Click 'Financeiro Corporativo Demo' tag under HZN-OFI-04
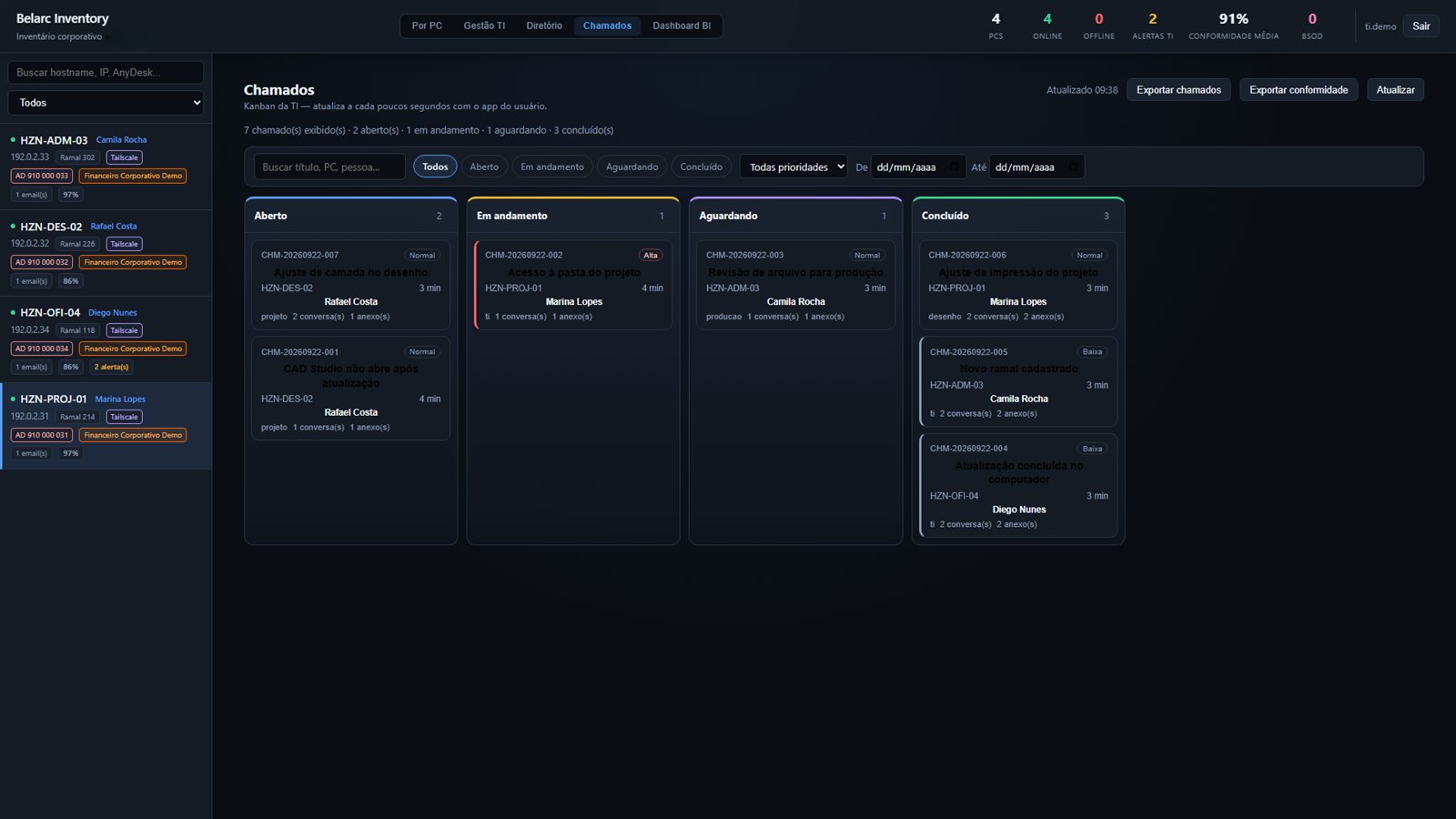Viewport: 1456px width, 819px height. click(x=133, y=349)
